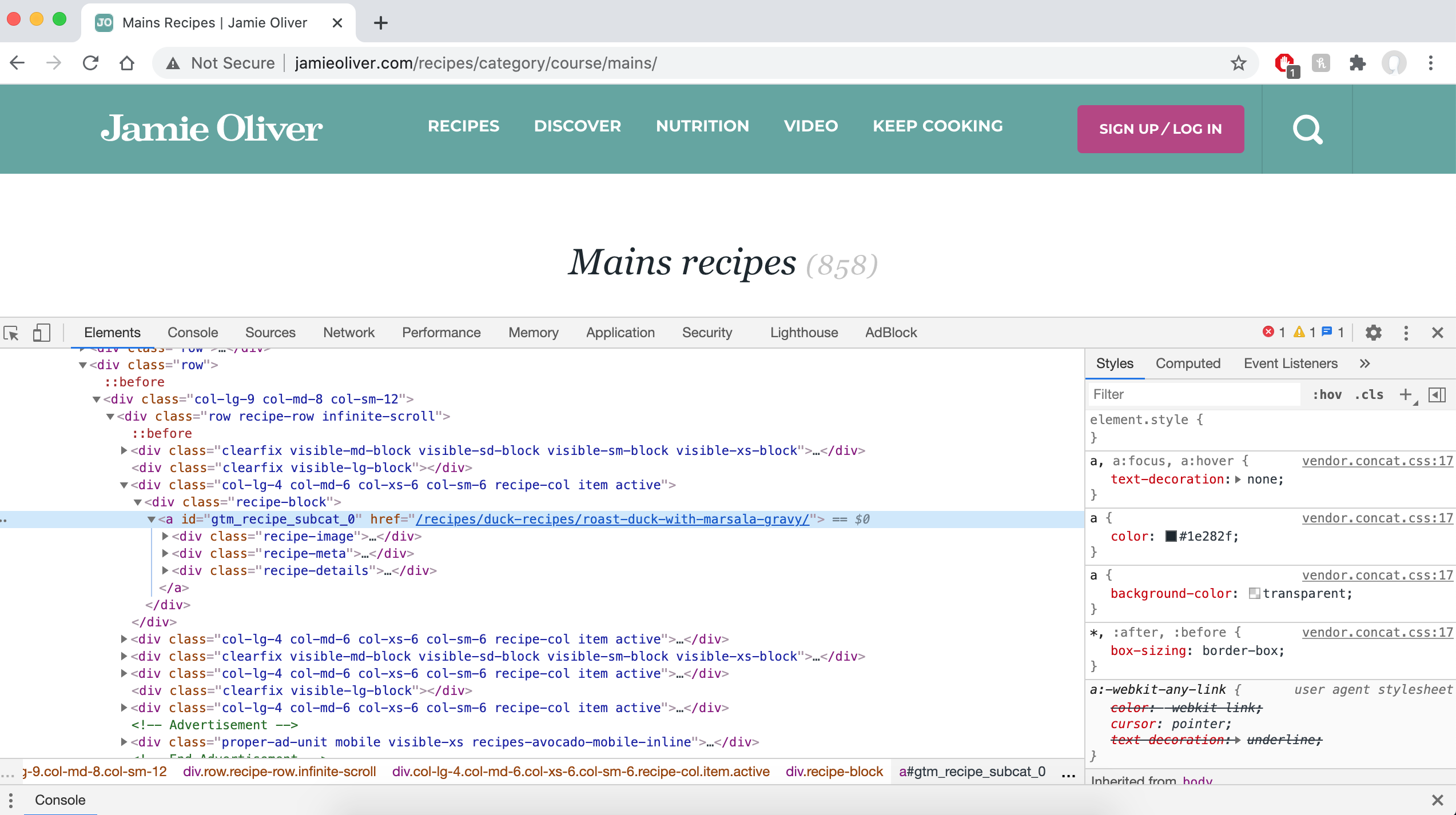Click the red error count badge
Viewport: 1456px width, 815px height.
pos(1274,332)
